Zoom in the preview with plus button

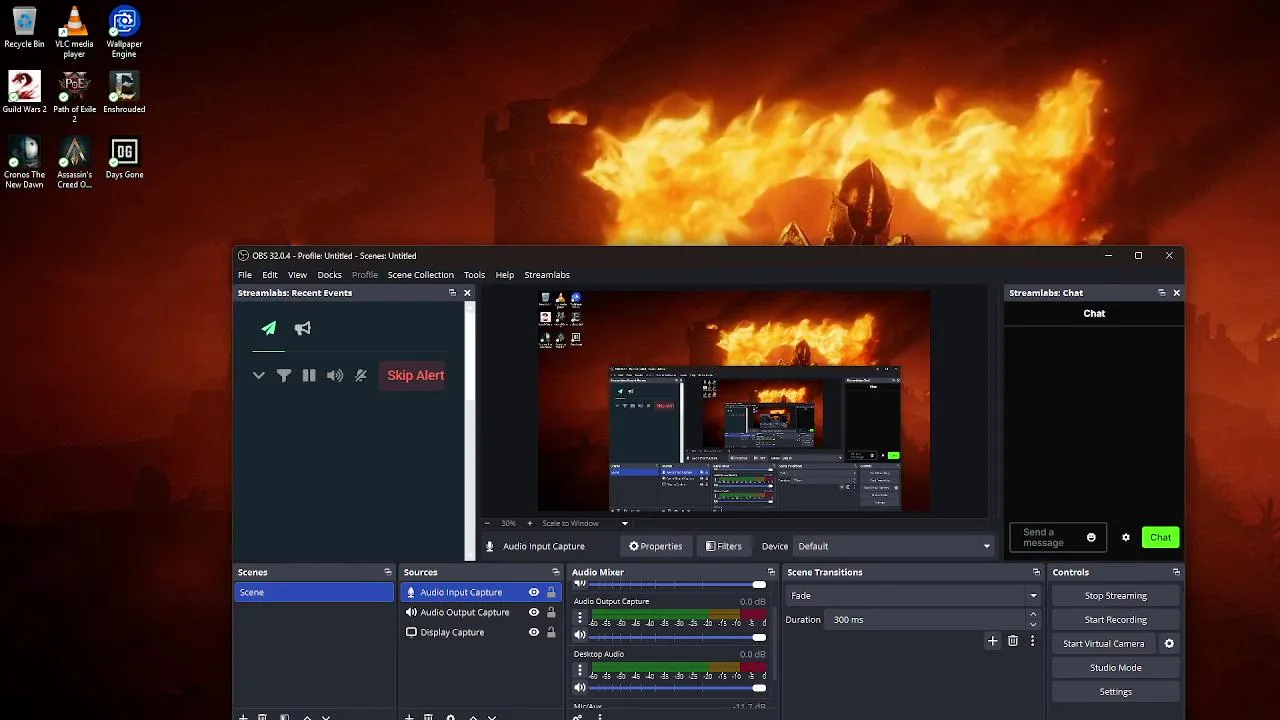530,523
